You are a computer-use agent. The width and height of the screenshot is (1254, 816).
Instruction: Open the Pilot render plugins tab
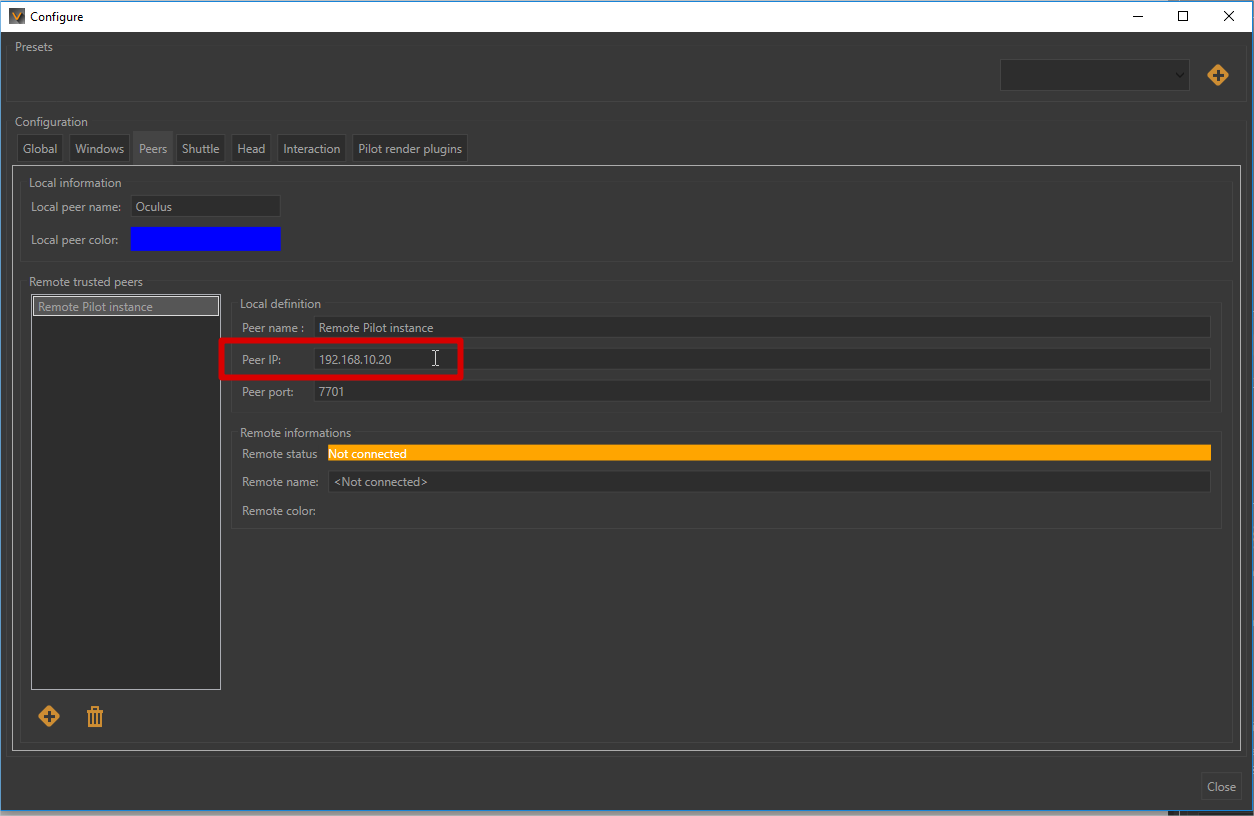point(410,149)
